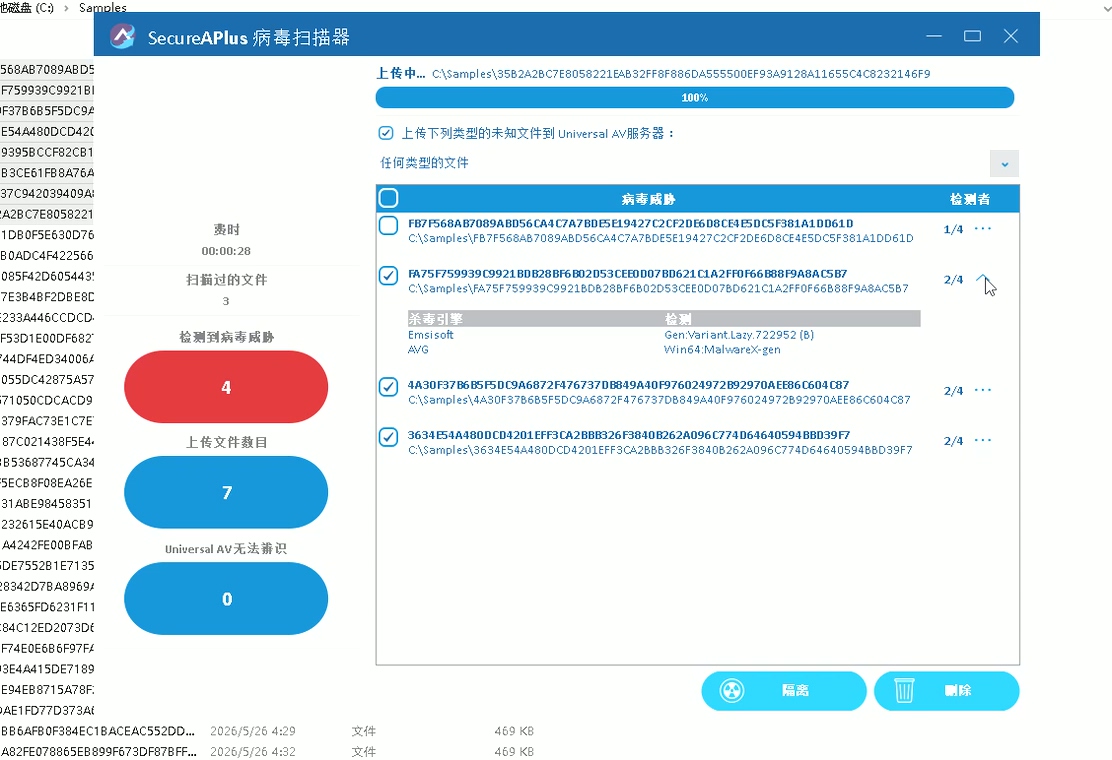Check the FB7F568AB7089 threat checkbox

click(x=389, y=225)
